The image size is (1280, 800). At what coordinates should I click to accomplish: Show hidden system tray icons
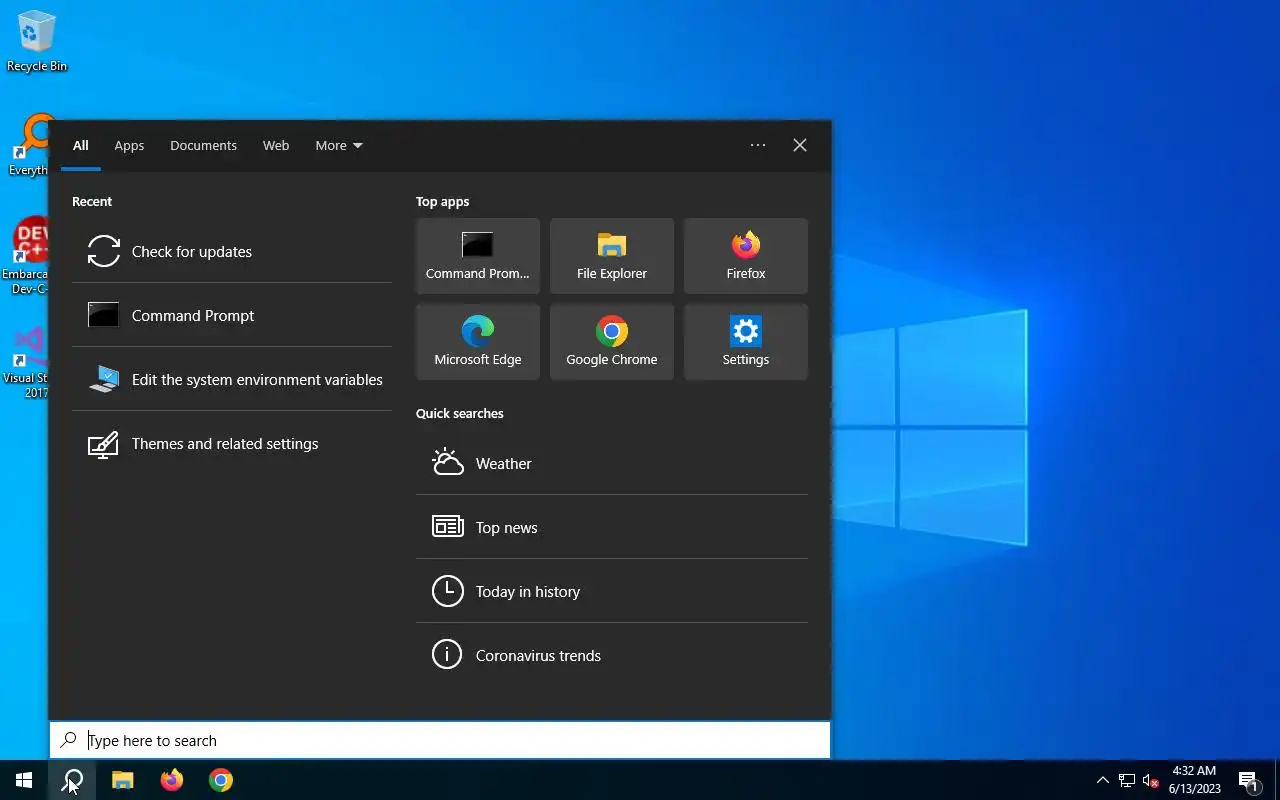1103,780
